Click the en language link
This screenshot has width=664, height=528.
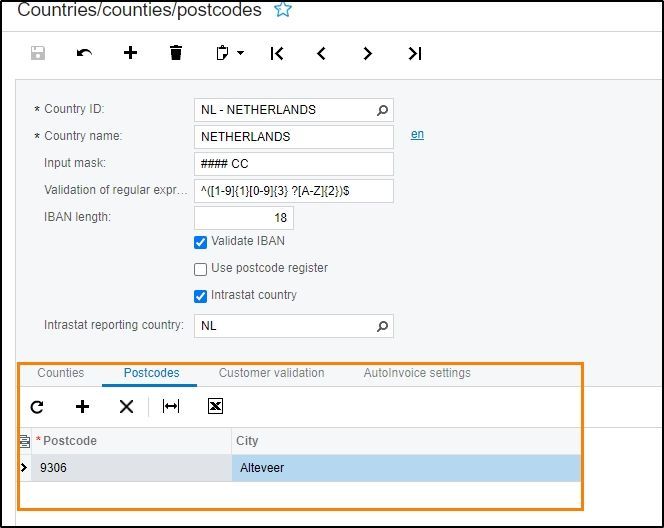click(x=417, y=135)
